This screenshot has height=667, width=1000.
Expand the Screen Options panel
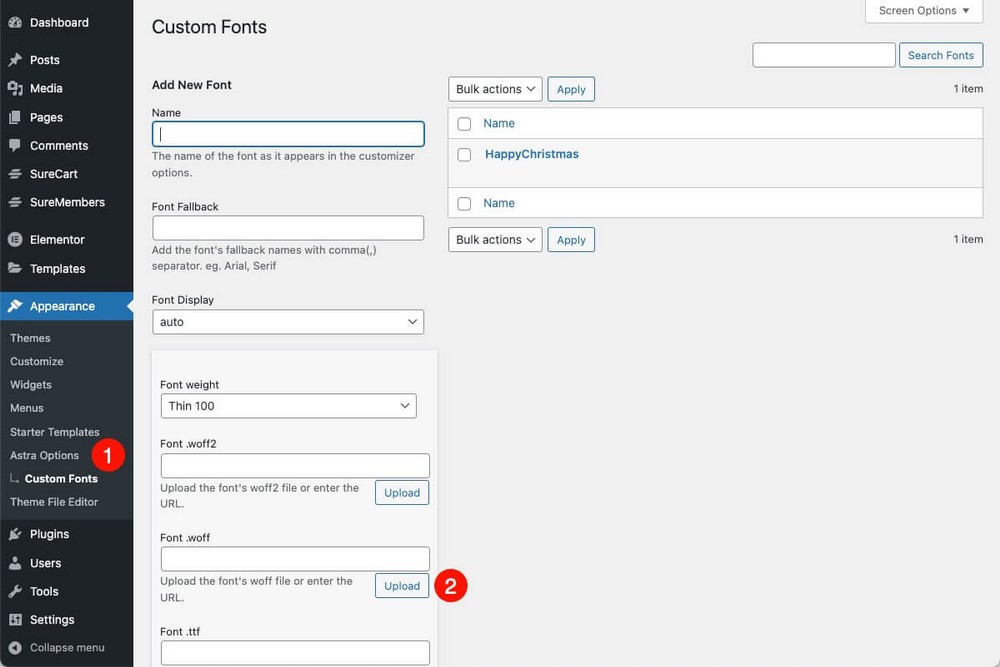click(923, 11)
